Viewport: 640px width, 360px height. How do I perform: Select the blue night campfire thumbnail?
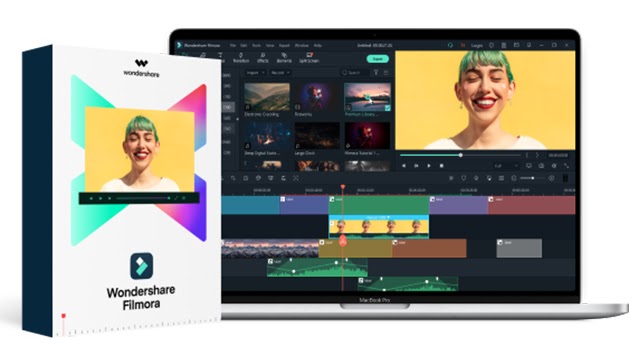point(267,136)
